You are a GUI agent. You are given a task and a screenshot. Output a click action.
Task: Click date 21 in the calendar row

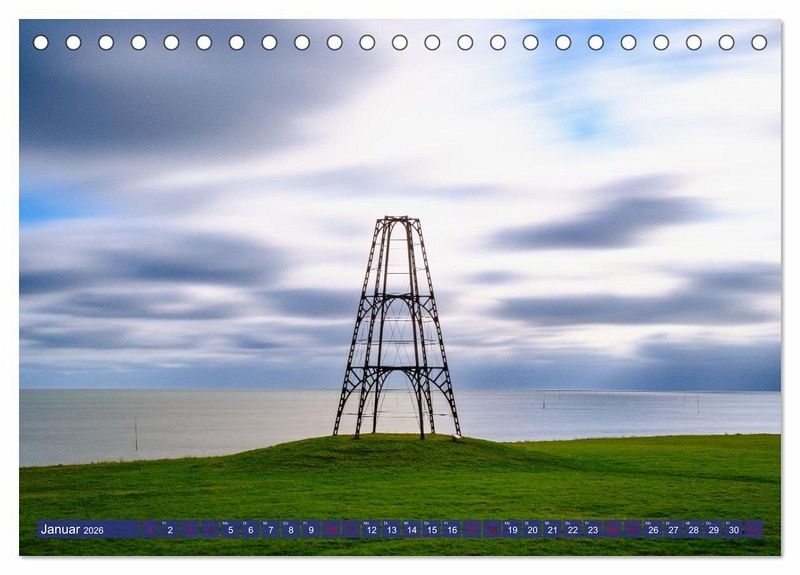tap(552, 530)
